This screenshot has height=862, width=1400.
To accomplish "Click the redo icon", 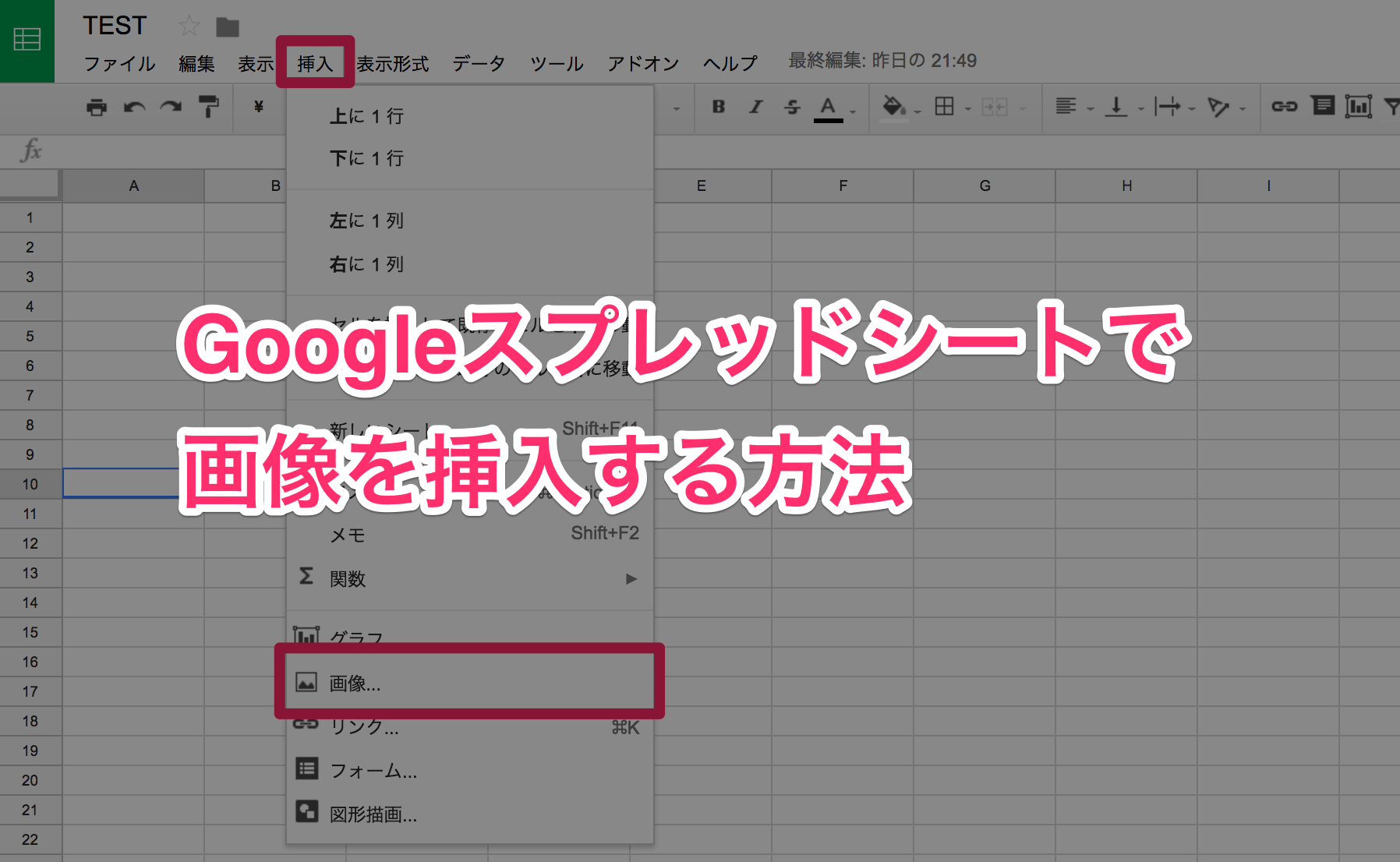I will [171, 107].
